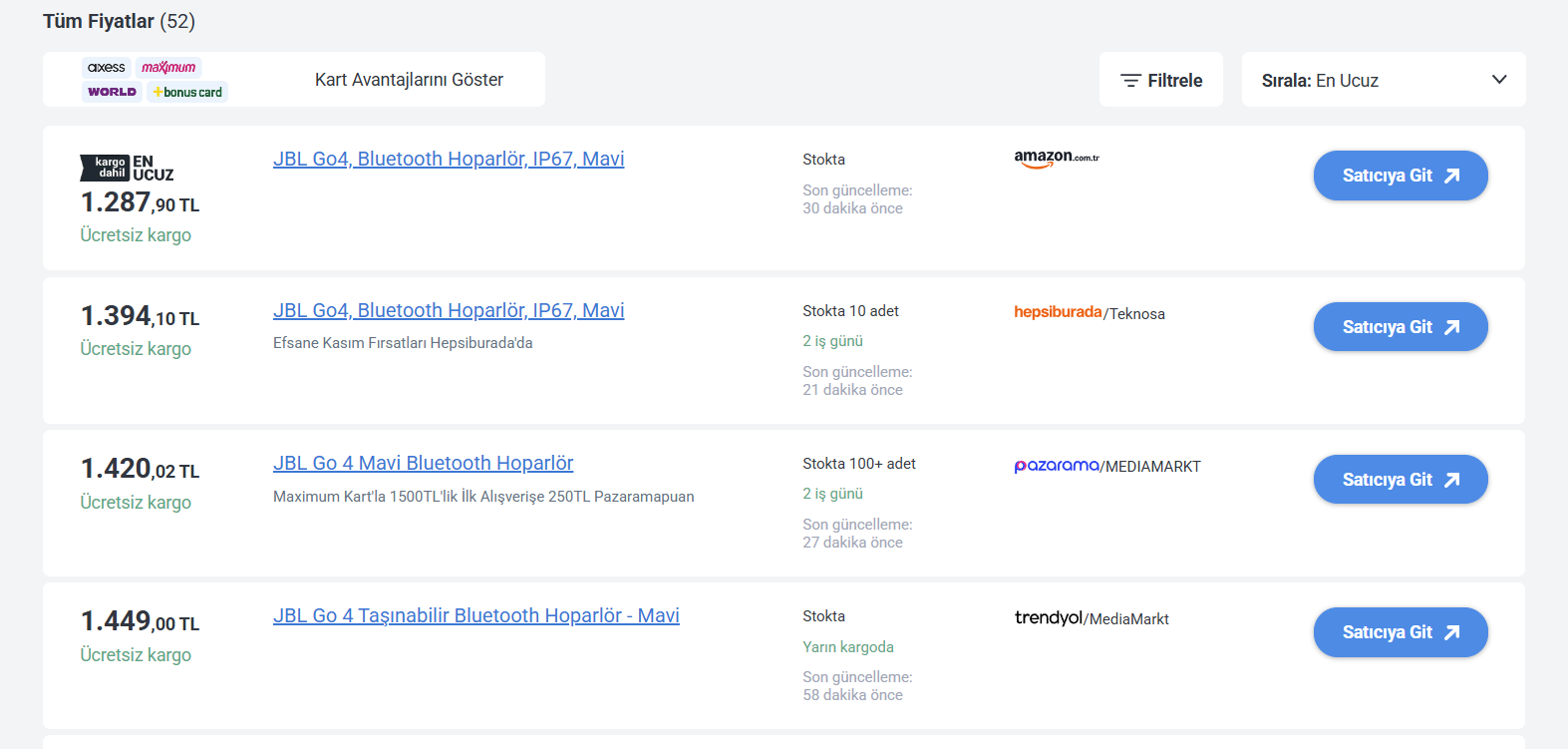Open 'JBL Go 4 Mavi Bluetooth Hoparlör' link
The image size is (1568, 749).
(x=424, y=463)
